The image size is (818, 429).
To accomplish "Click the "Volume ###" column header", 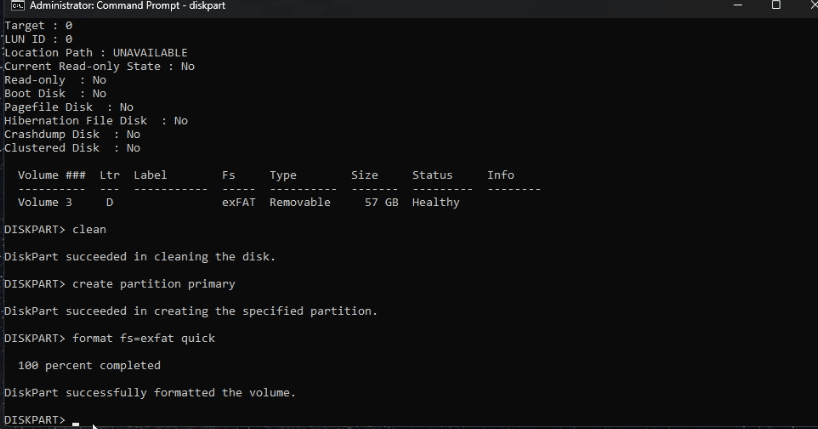I will 51,175.
